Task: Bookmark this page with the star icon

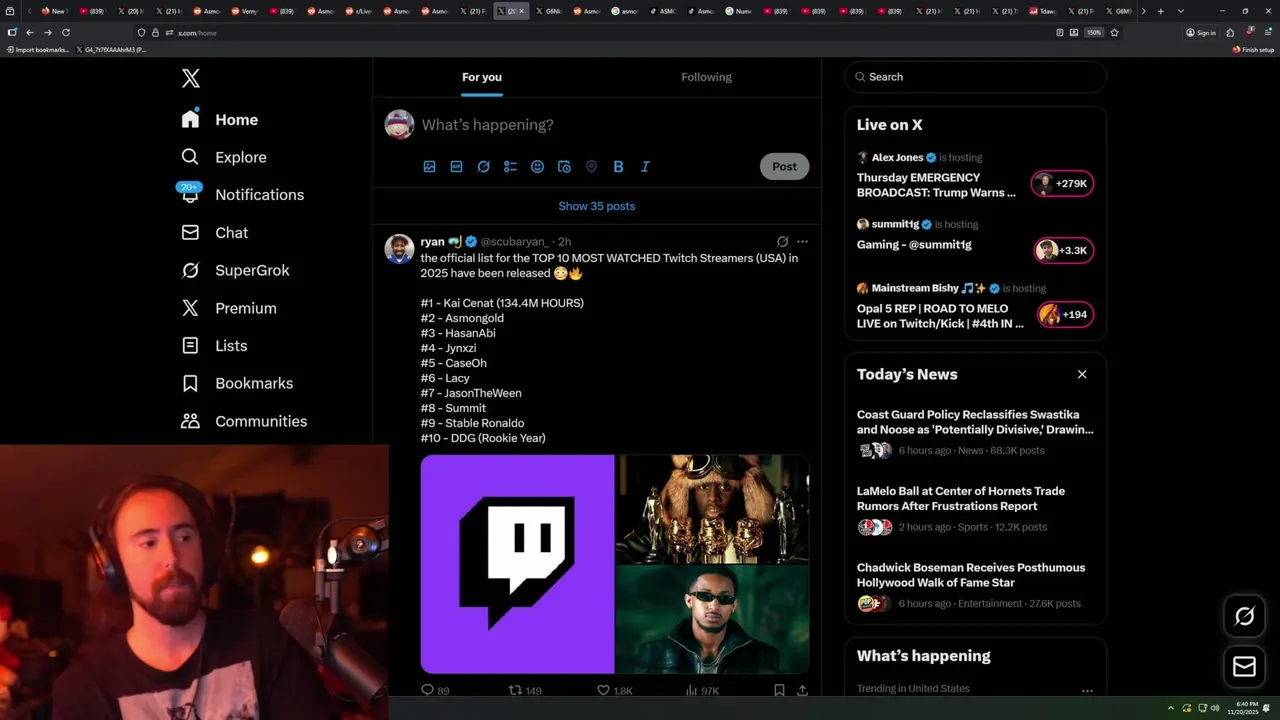Action: 1114,32
